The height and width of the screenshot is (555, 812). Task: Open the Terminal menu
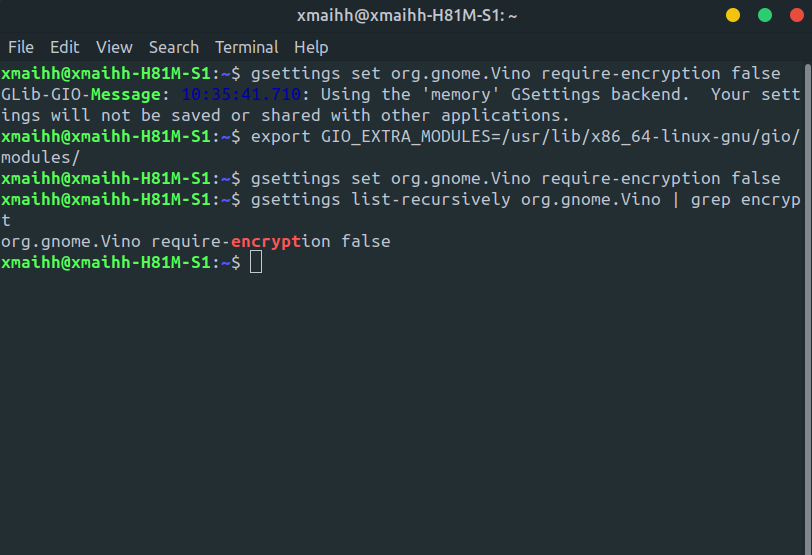coord(246,47)
